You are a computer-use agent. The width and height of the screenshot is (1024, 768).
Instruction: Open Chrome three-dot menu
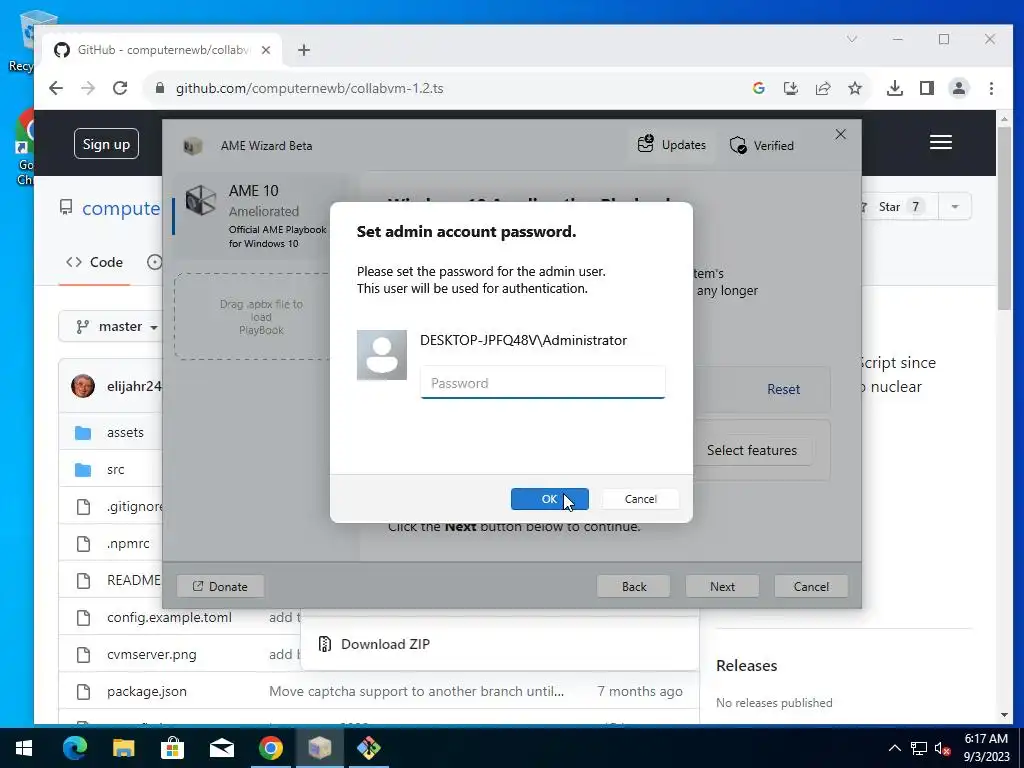(991, 88)
